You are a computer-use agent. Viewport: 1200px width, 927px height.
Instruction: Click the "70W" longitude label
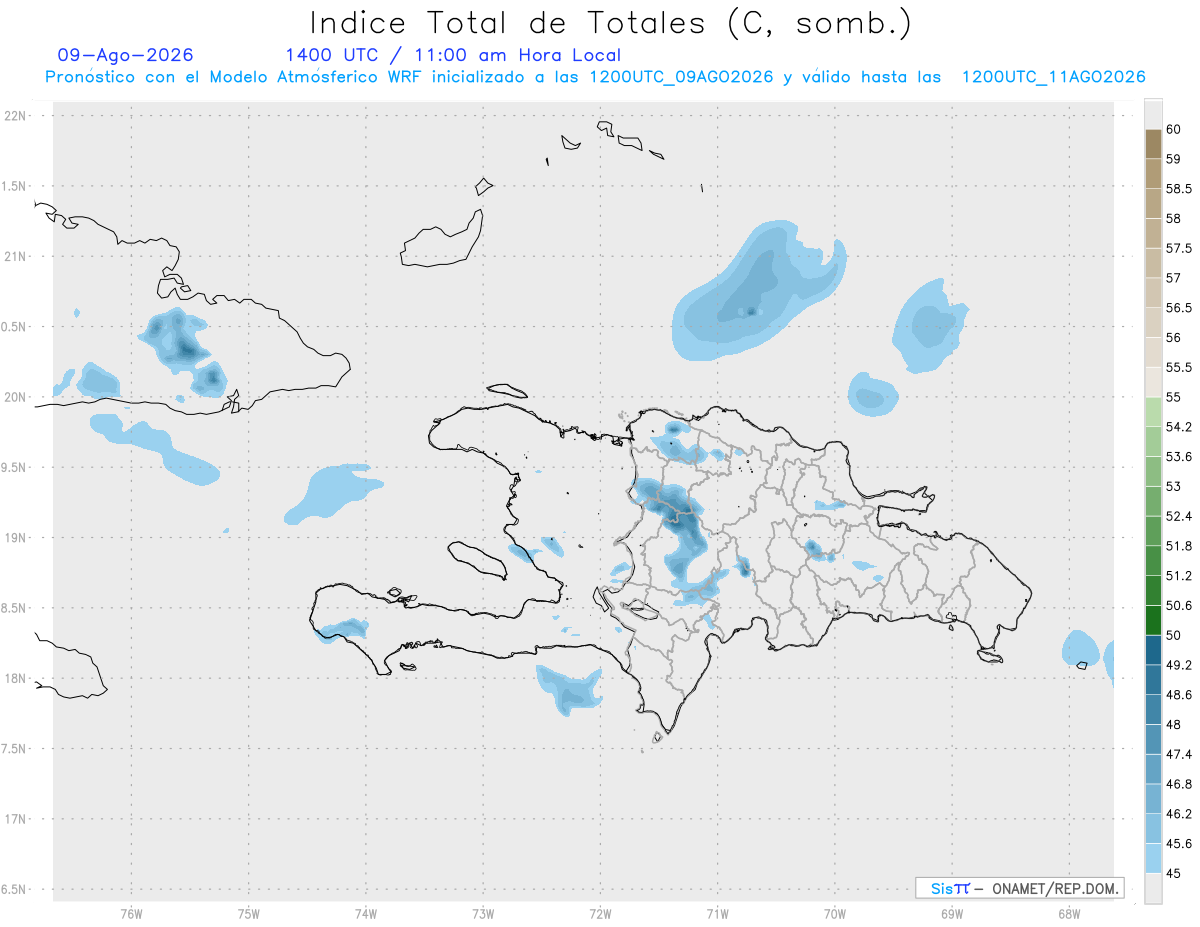pos(834,914)
